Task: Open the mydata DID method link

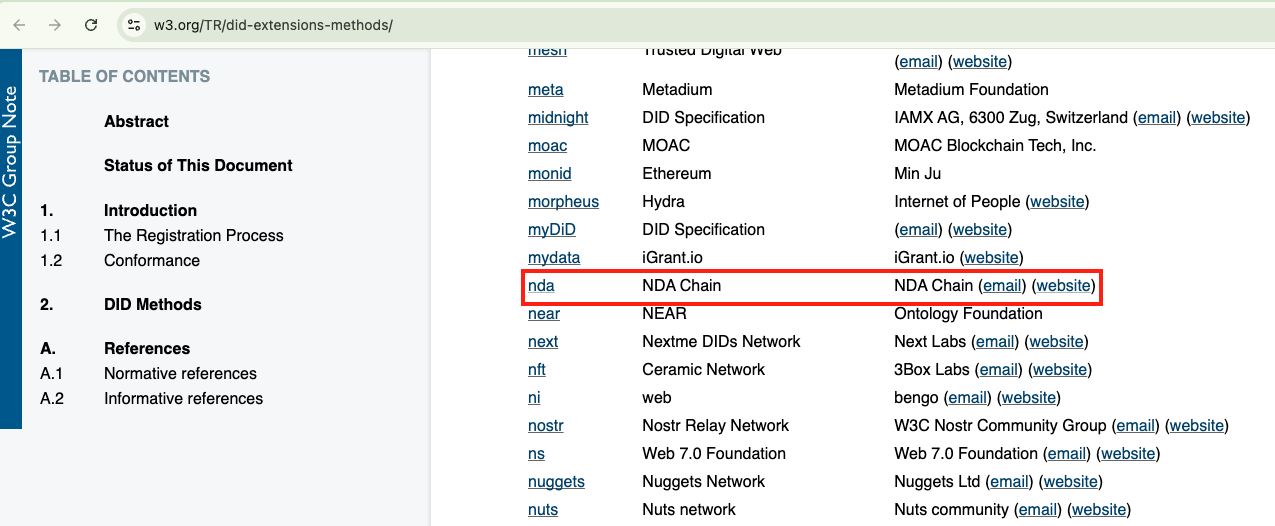Action: tap(554, 257)
